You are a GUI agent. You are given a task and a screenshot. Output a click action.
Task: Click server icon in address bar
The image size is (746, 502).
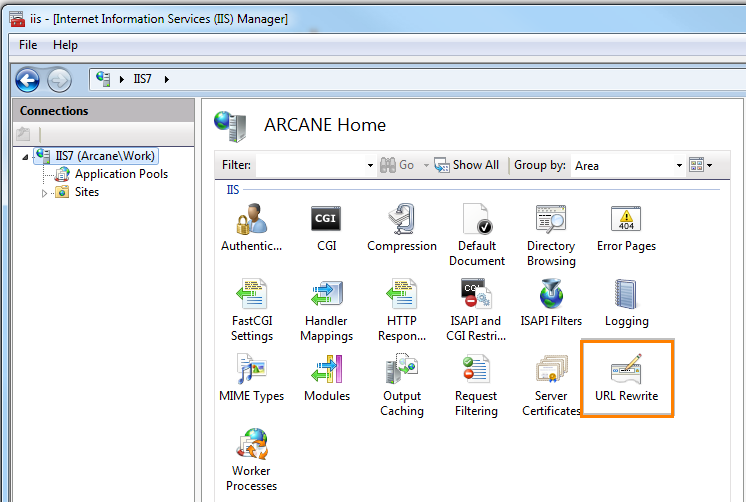pos(103,79)
